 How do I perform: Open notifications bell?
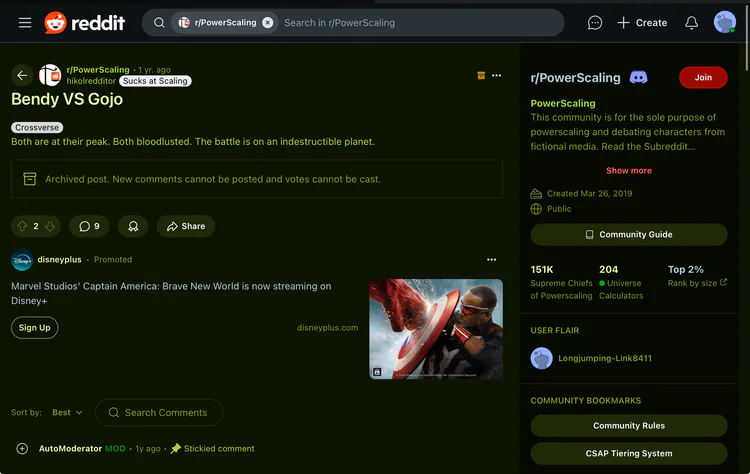pyautogui.click(x=691, y=22)
